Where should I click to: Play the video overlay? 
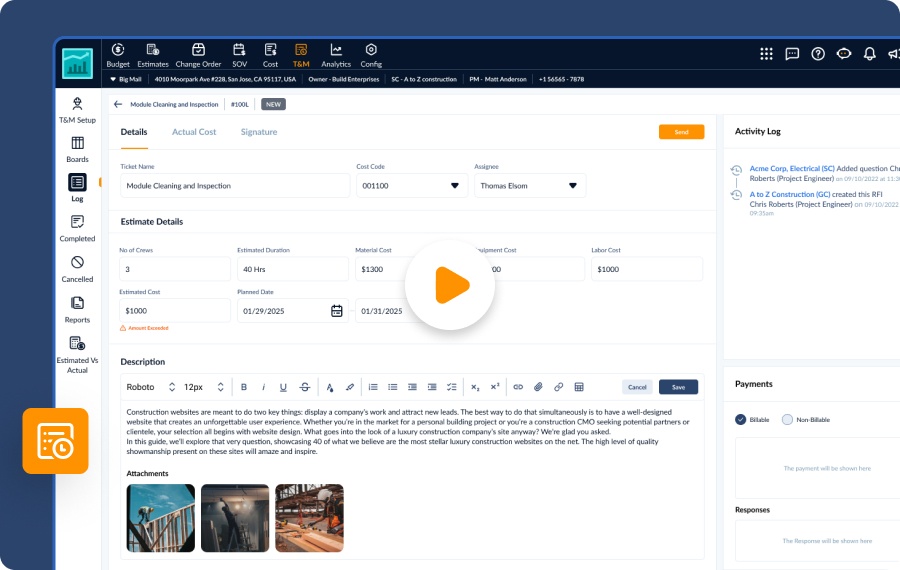pos(450,285)
